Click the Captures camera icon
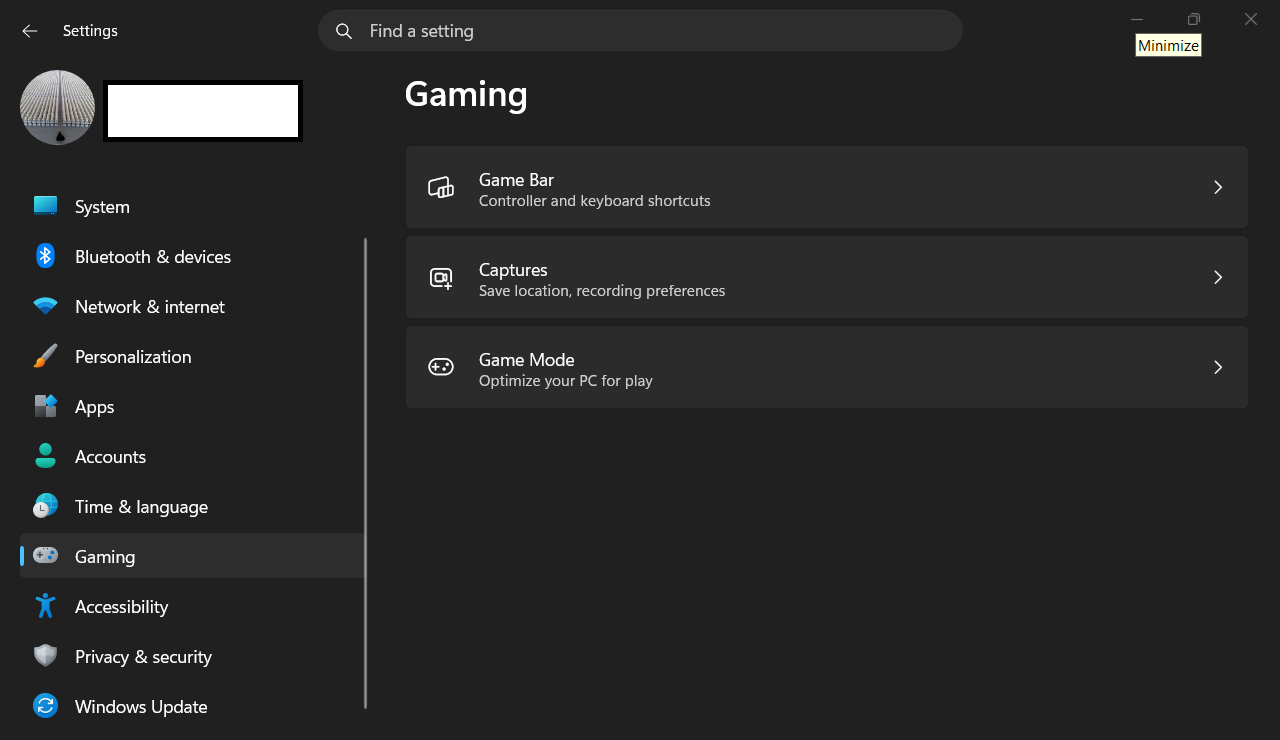The width and height of the screenshot is (1280, 740). (441, 278)
